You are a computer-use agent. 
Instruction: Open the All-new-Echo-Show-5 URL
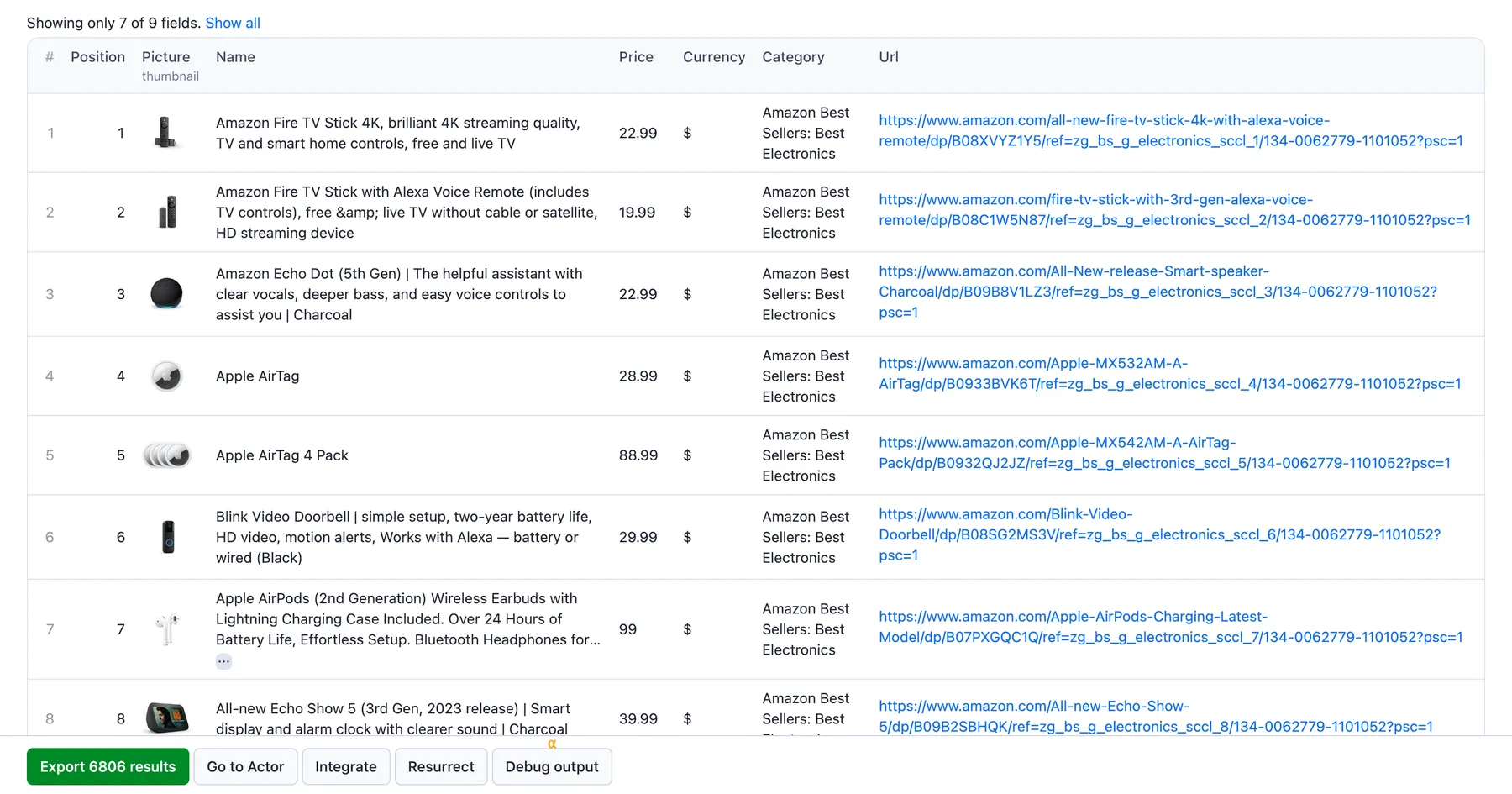pyautogui.click(x=1156, y=716)
